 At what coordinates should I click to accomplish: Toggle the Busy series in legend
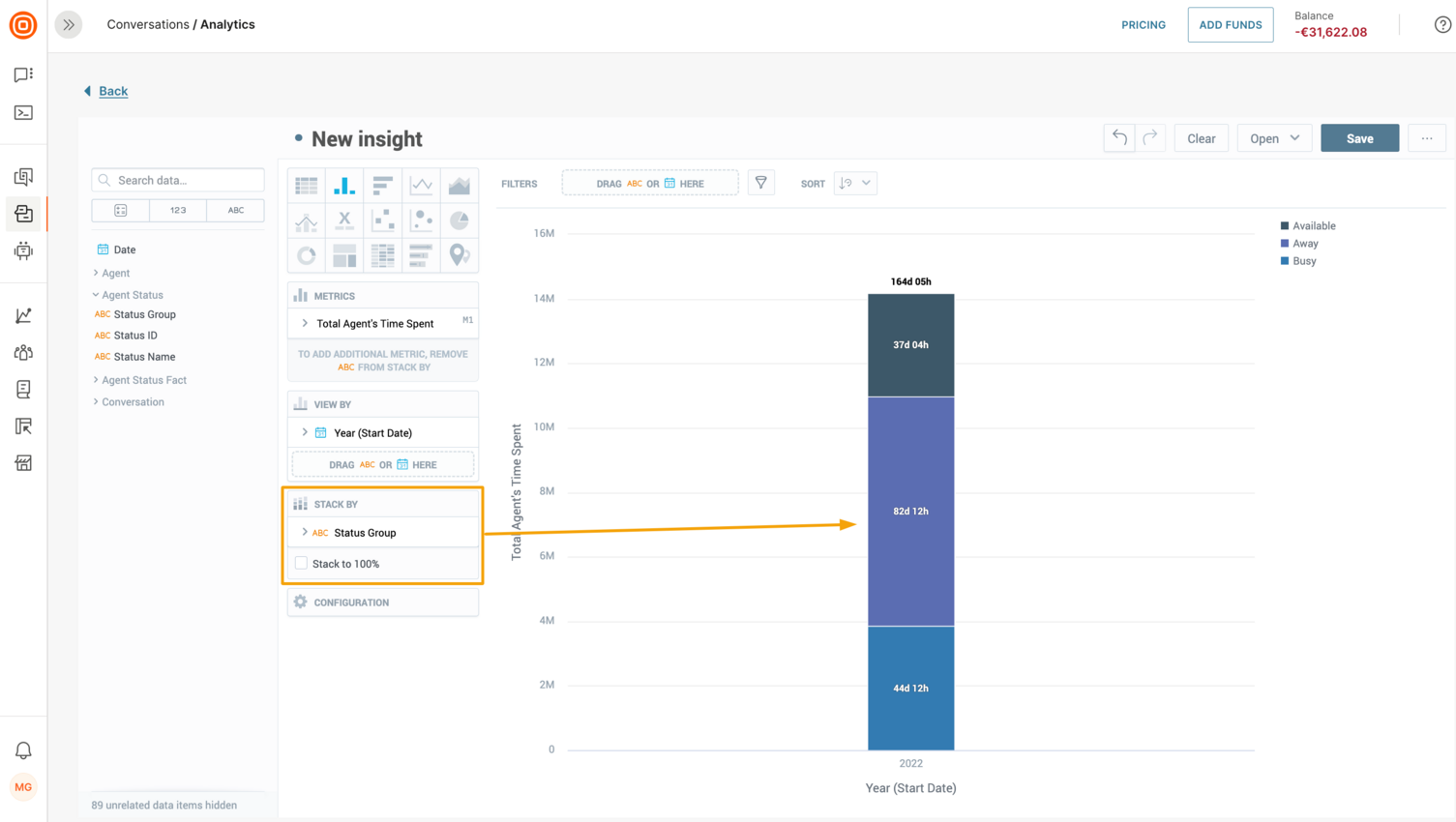click(1303, 261)
